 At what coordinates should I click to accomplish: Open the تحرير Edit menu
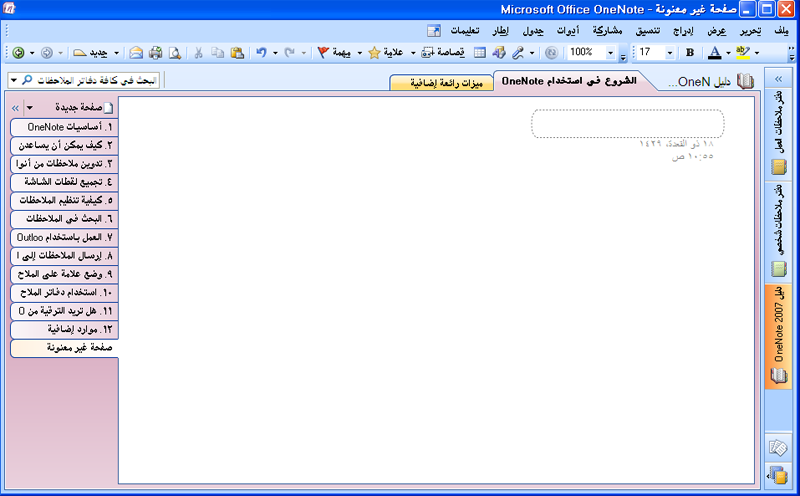point(751,31)
